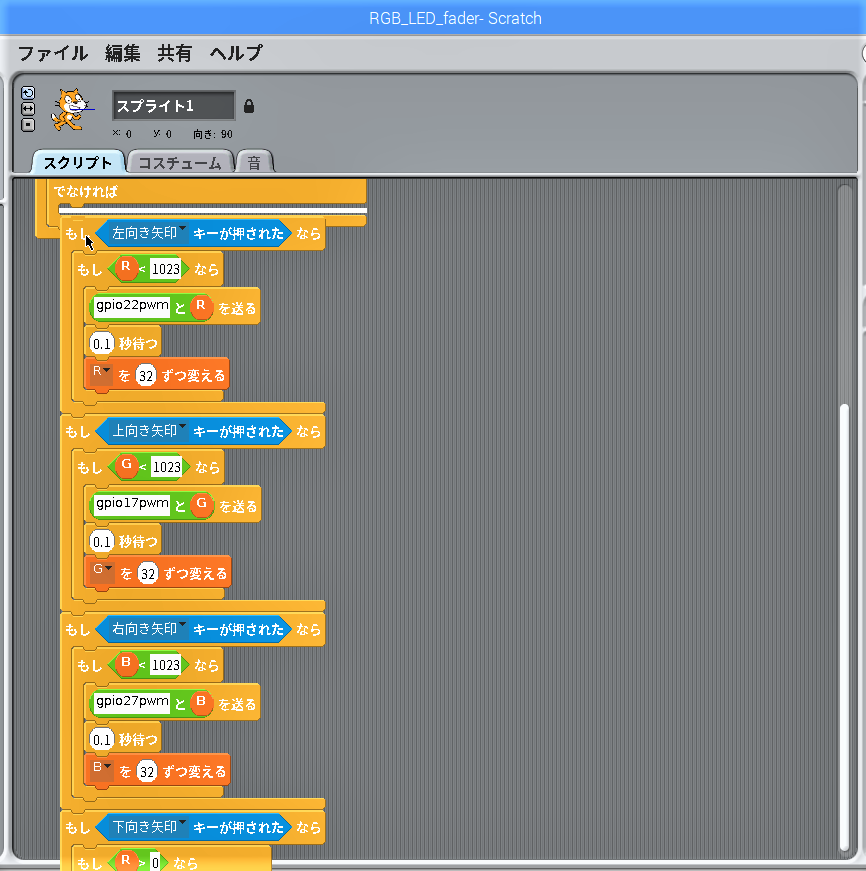Click the B variable in gpio27pwm join block
The height and width of the screenshot is (871, 866).
click(x=201, y=703)
